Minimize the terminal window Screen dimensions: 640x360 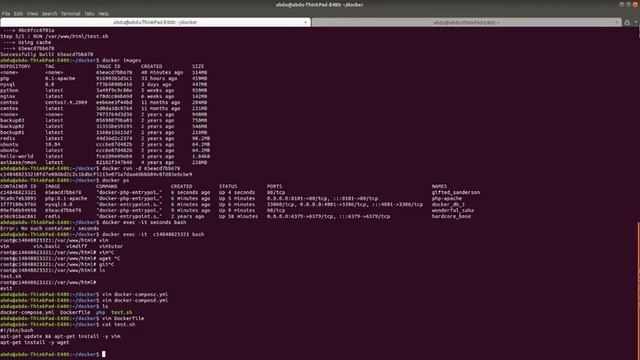[622, 4]
